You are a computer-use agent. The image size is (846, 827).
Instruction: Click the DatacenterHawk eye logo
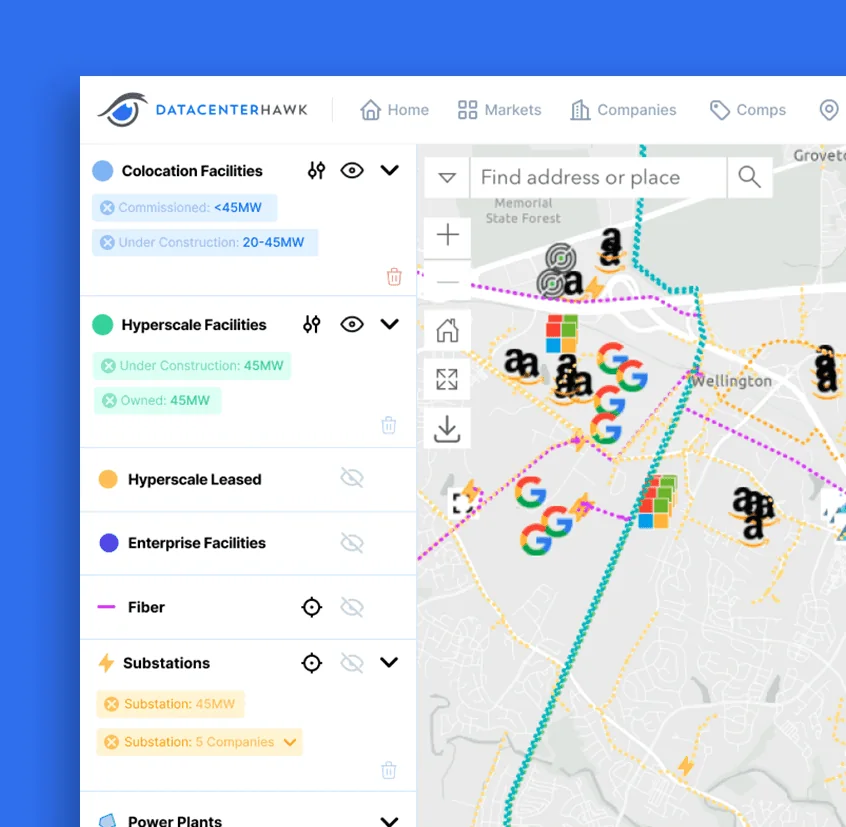[x=123, y=110]
